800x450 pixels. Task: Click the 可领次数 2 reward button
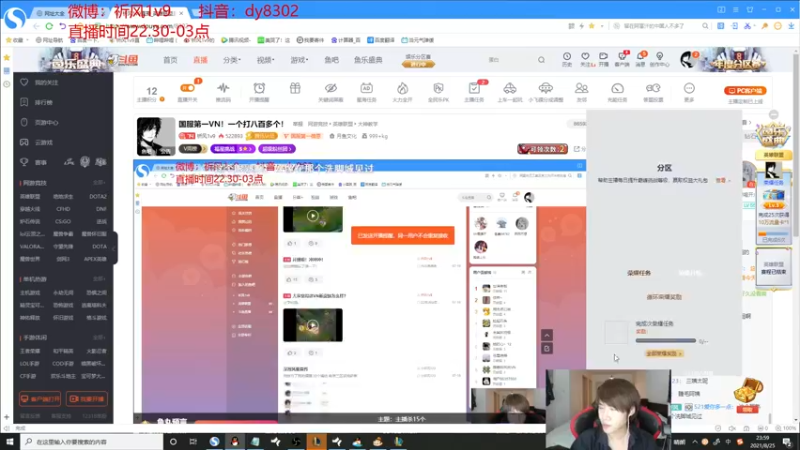coord(542,149)
